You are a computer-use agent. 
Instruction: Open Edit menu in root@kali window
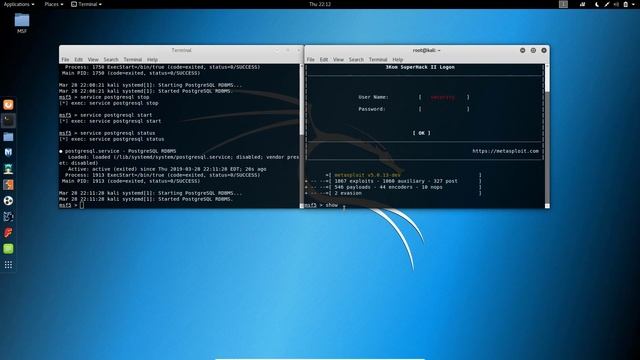(324, 60)
